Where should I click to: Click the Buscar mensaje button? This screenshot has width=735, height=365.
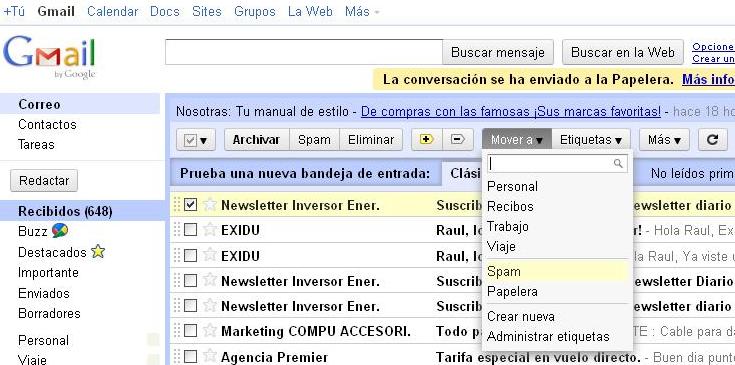(498, 52)
